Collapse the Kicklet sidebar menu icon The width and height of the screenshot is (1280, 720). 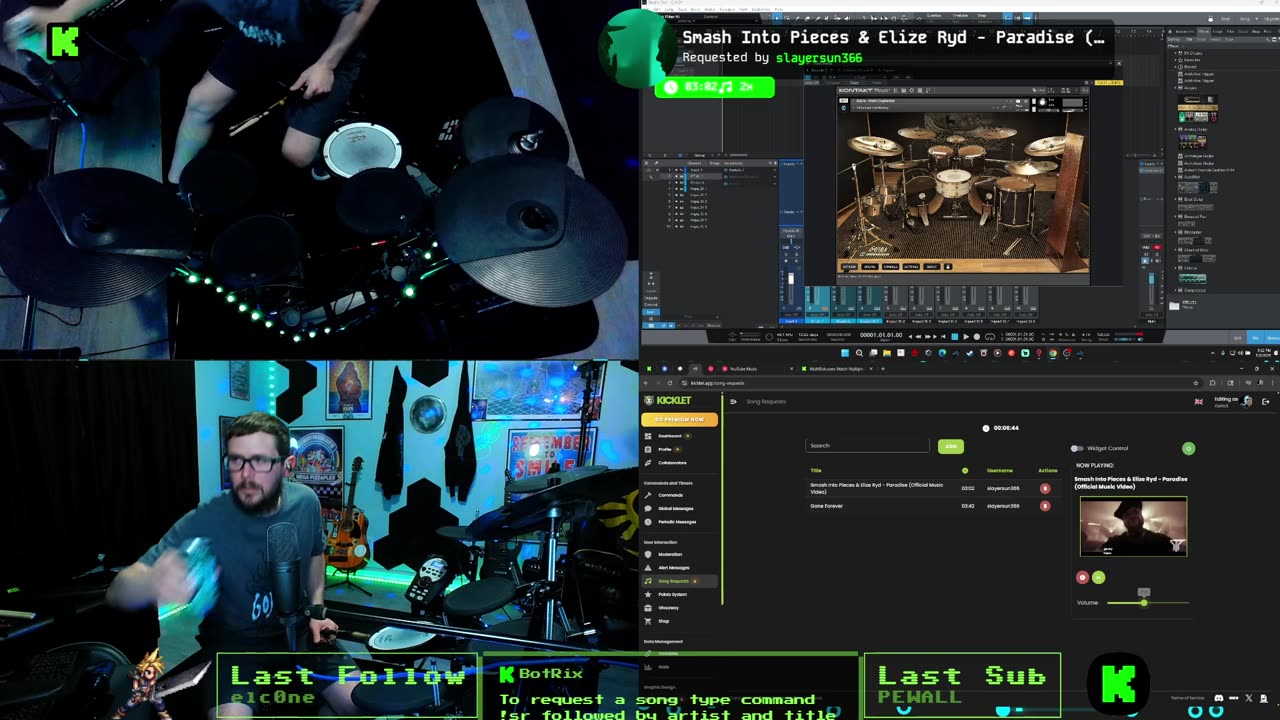coord(733,401)
